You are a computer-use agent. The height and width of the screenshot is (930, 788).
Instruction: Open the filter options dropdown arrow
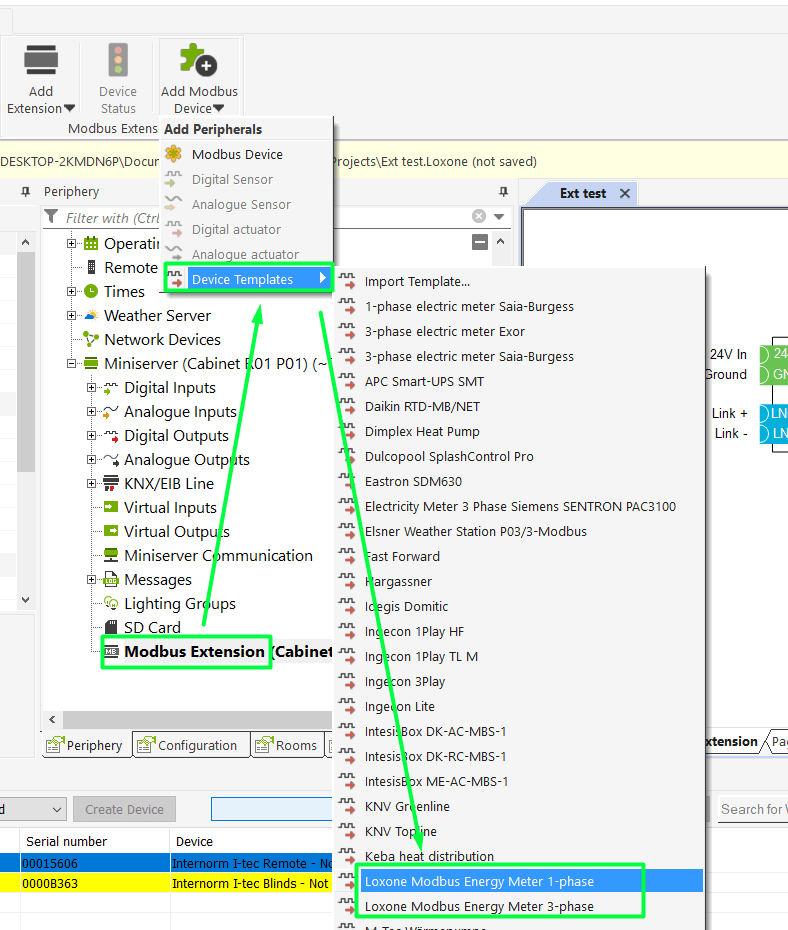point(499,217)
